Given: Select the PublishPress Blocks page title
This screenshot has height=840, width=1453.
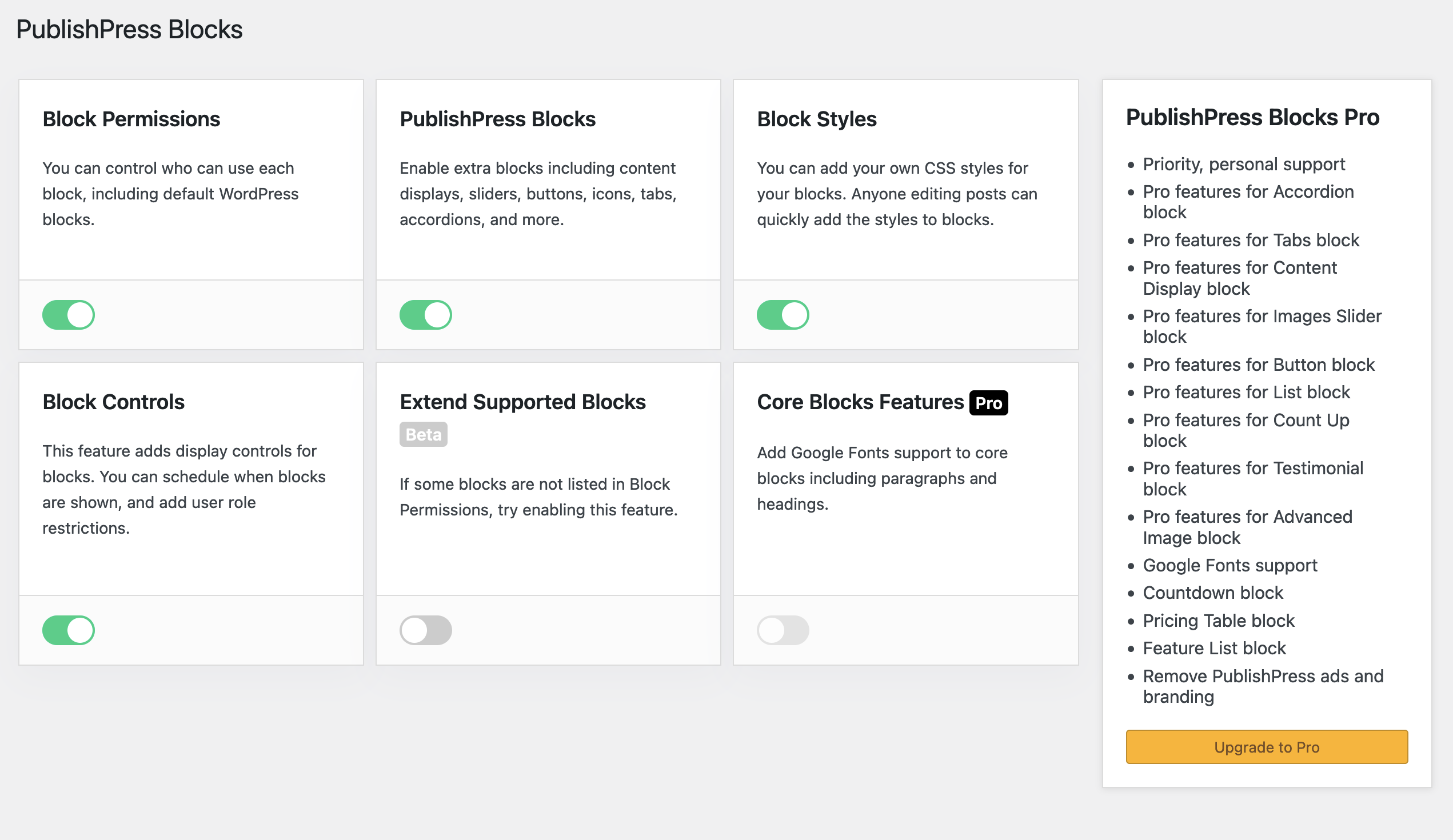Looking at the screenshot, I should point(130,28).
